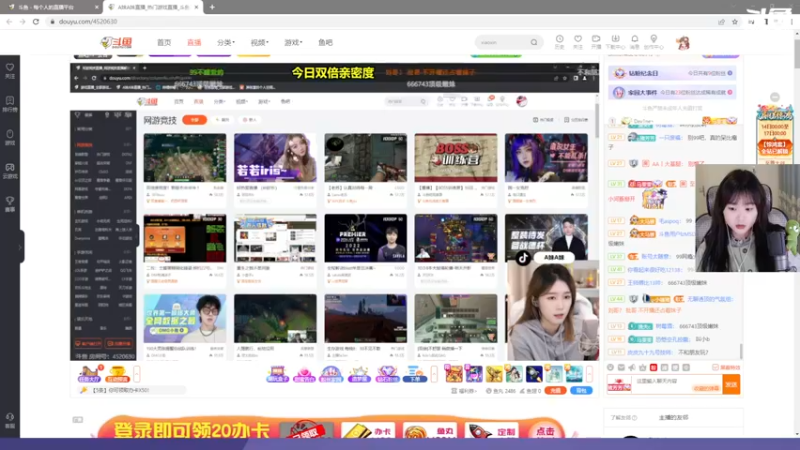Screen dimensions: 800x450
Task: Toggle theater mode icon below player
Action: point(78,419)
